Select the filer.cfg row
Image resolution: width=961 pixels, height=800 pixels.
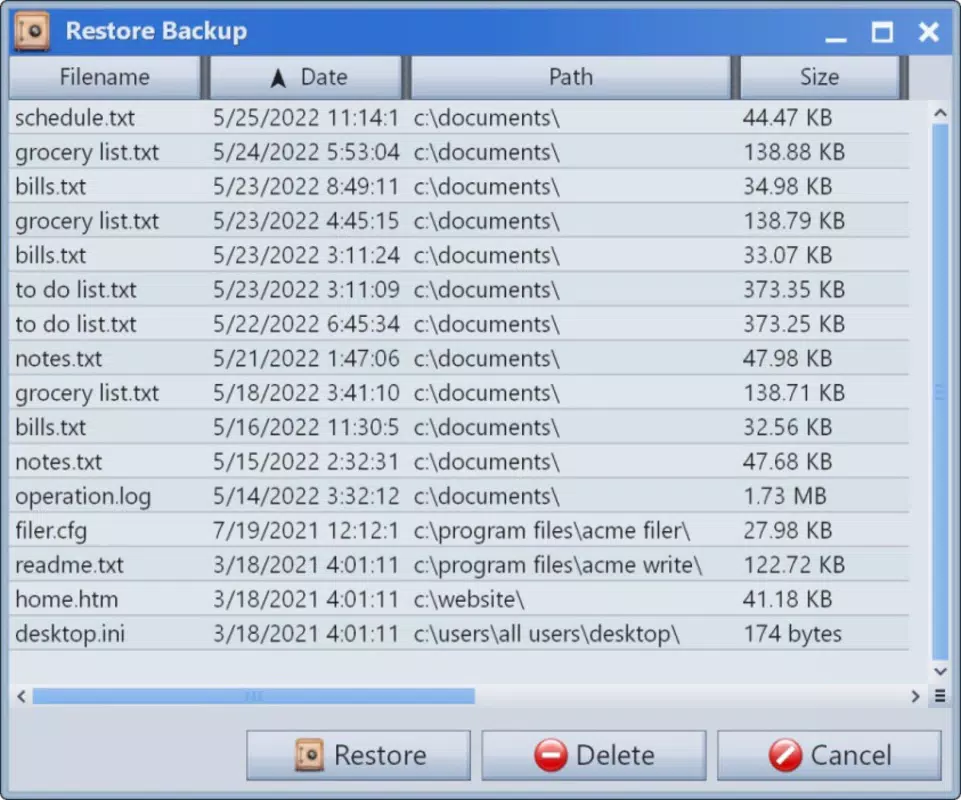coord(459,530)
